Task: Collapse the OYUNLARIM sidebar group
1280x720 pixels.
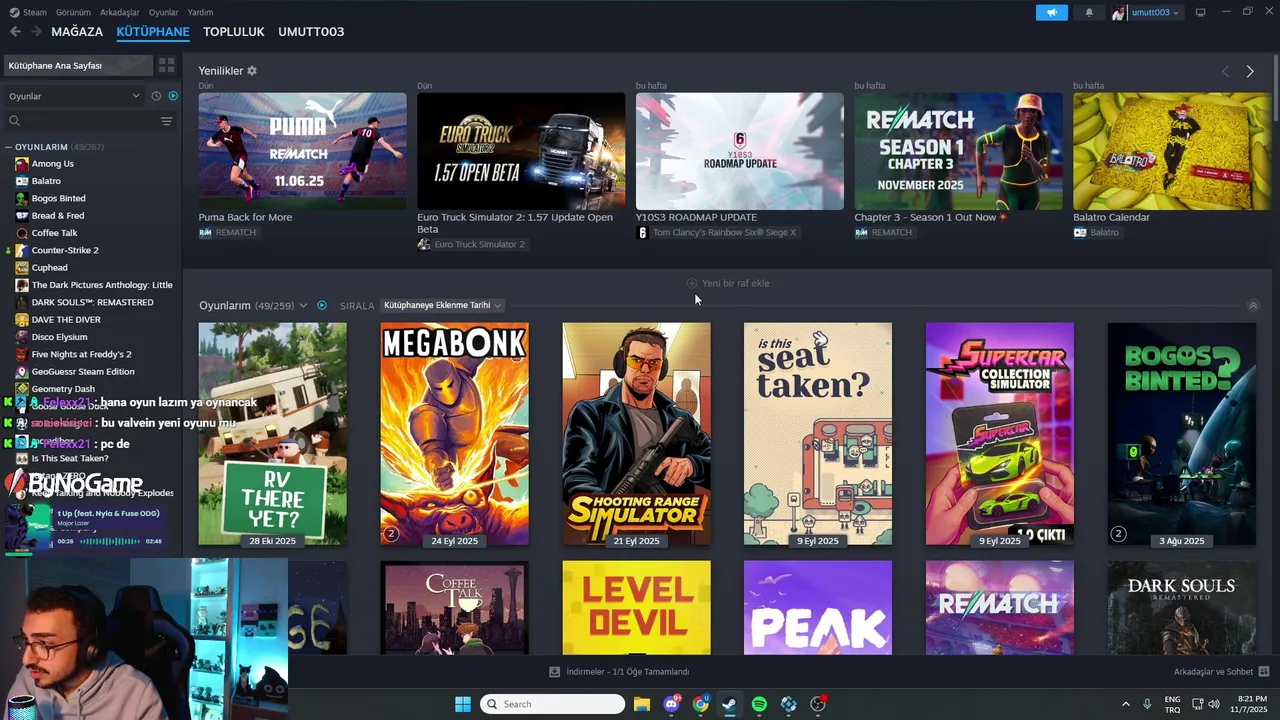Action: click(x=9, y=147)
